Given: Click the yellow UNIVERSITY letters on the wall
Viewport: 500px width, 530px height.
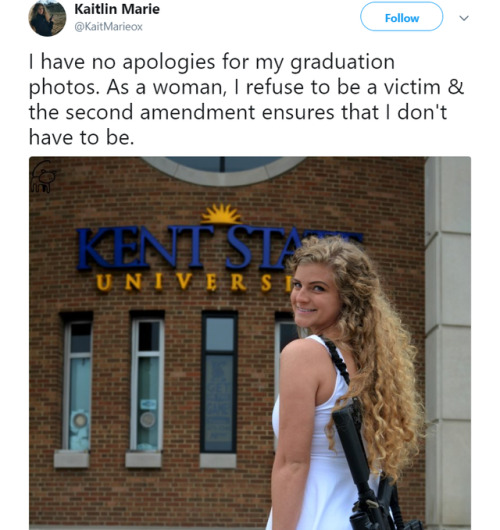Looking at the screenshot, I should click(193, 283).
